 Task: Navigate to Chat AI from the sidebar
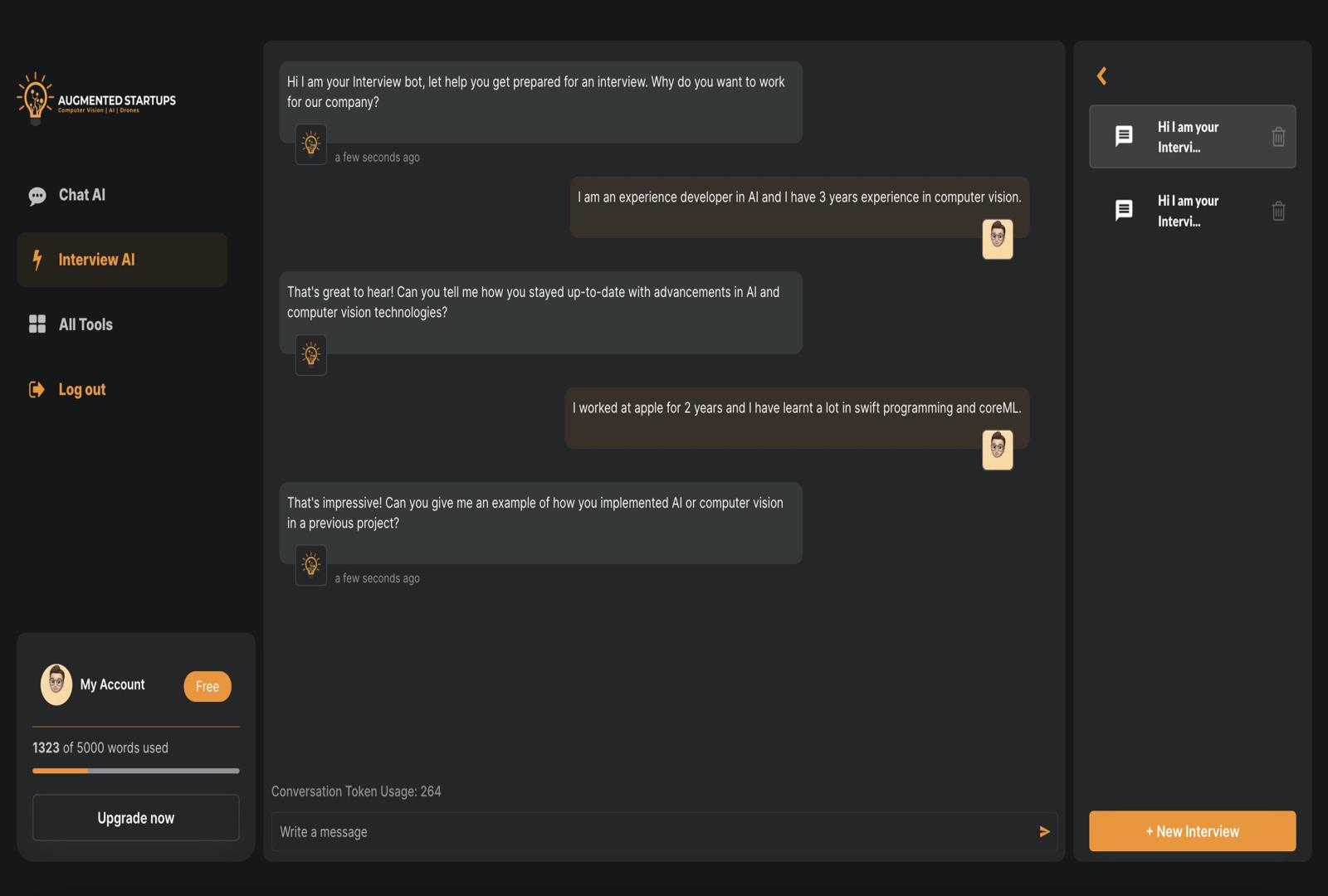click(81, 195)
